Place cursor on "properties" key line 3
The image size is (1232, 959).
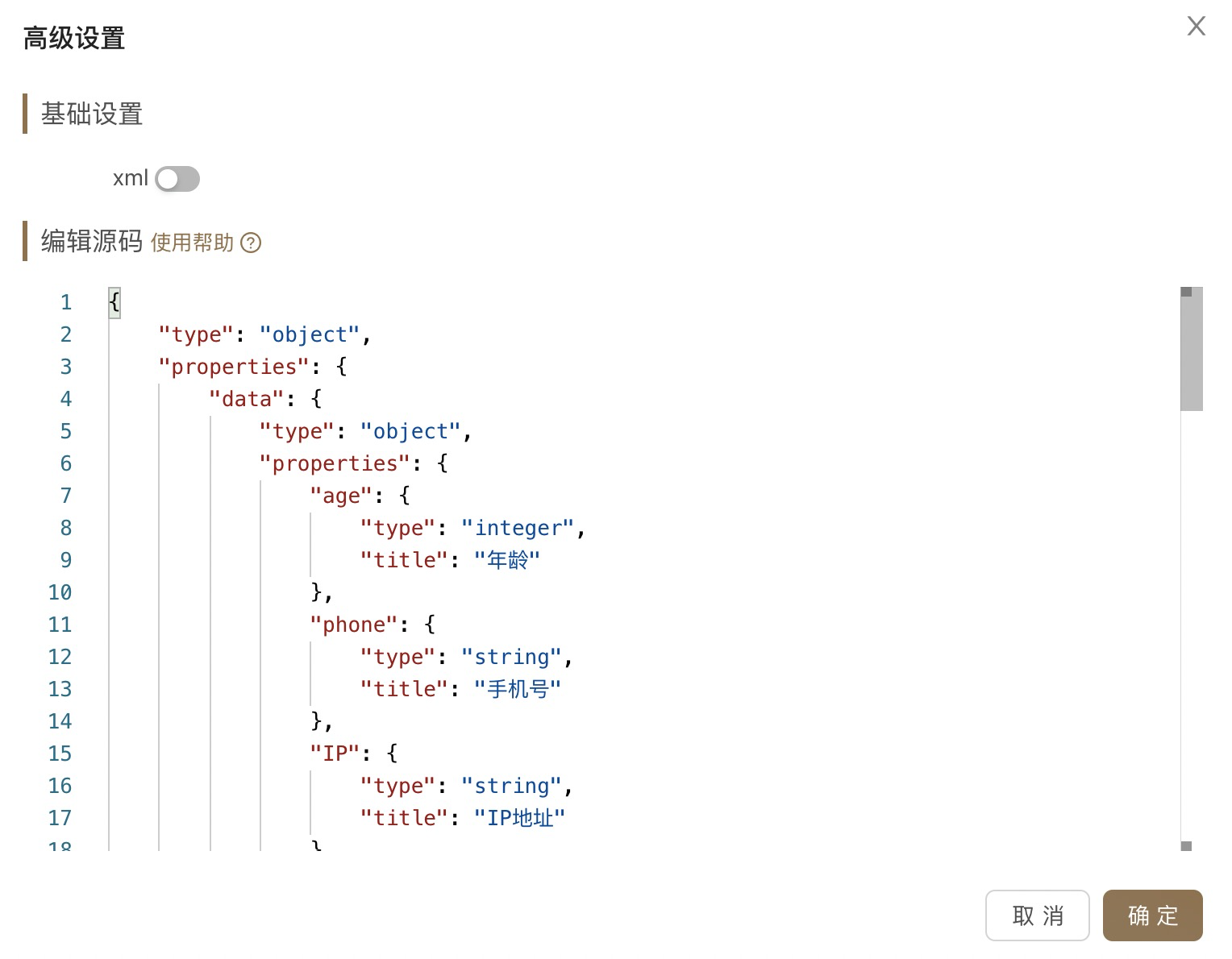(x=234, y=367)
